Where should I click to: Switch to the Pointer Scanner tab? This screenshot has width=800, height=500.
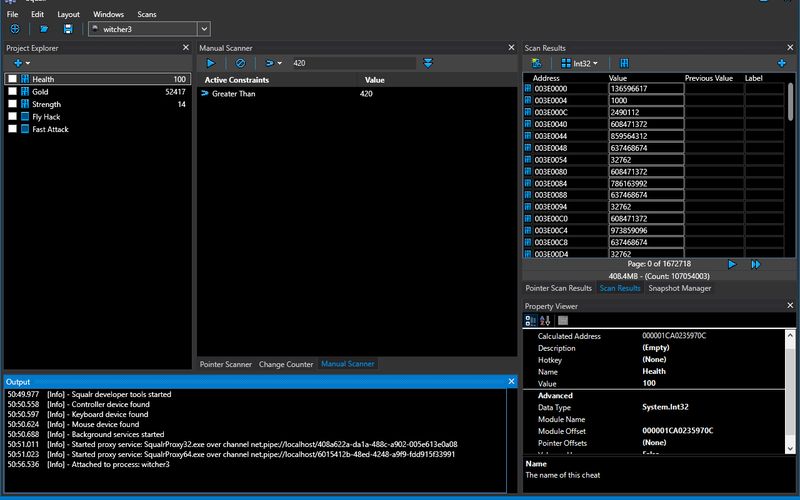pos(225,364)
